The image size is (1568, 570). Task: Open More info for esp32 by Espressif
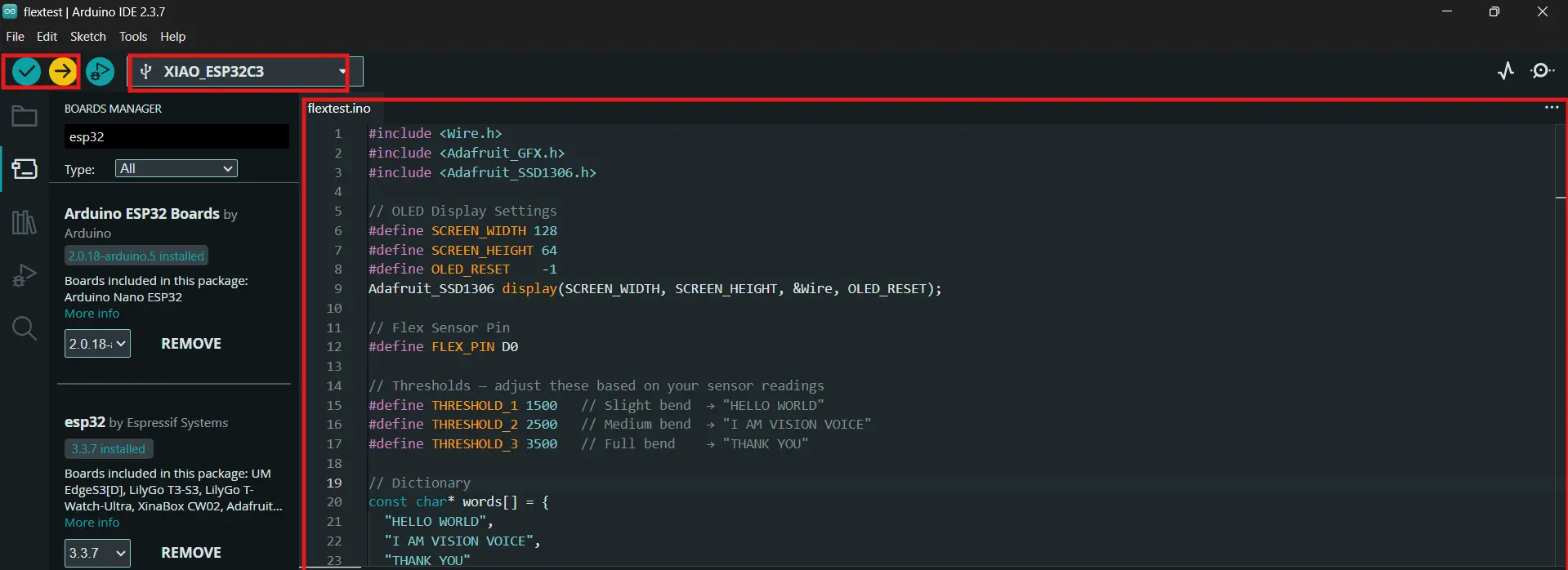pos(92,523)
